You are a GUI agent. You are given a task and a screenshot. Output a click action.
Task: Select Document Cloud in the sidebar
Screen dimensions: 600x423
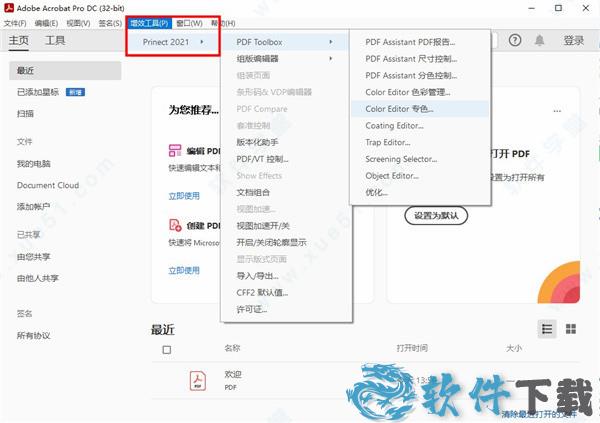47,185
